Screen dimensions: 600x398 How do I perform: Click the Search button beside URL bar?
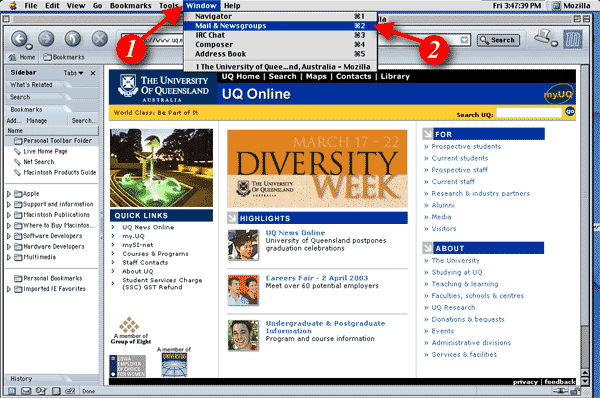pyautogui.click(x=498, y=40)
